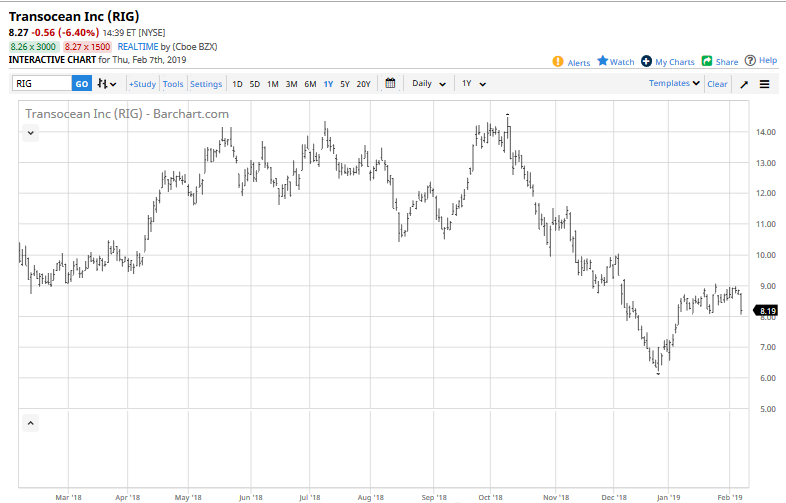Open chart Settings
Image resolution: width=786 pixels, height=503 pixels.
206,84
